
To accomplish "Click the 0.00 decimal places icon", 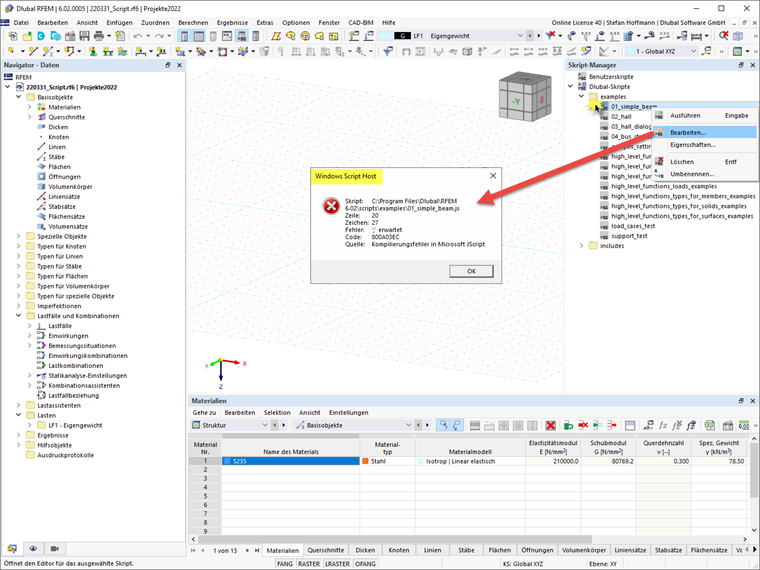I will pos(744,425).
